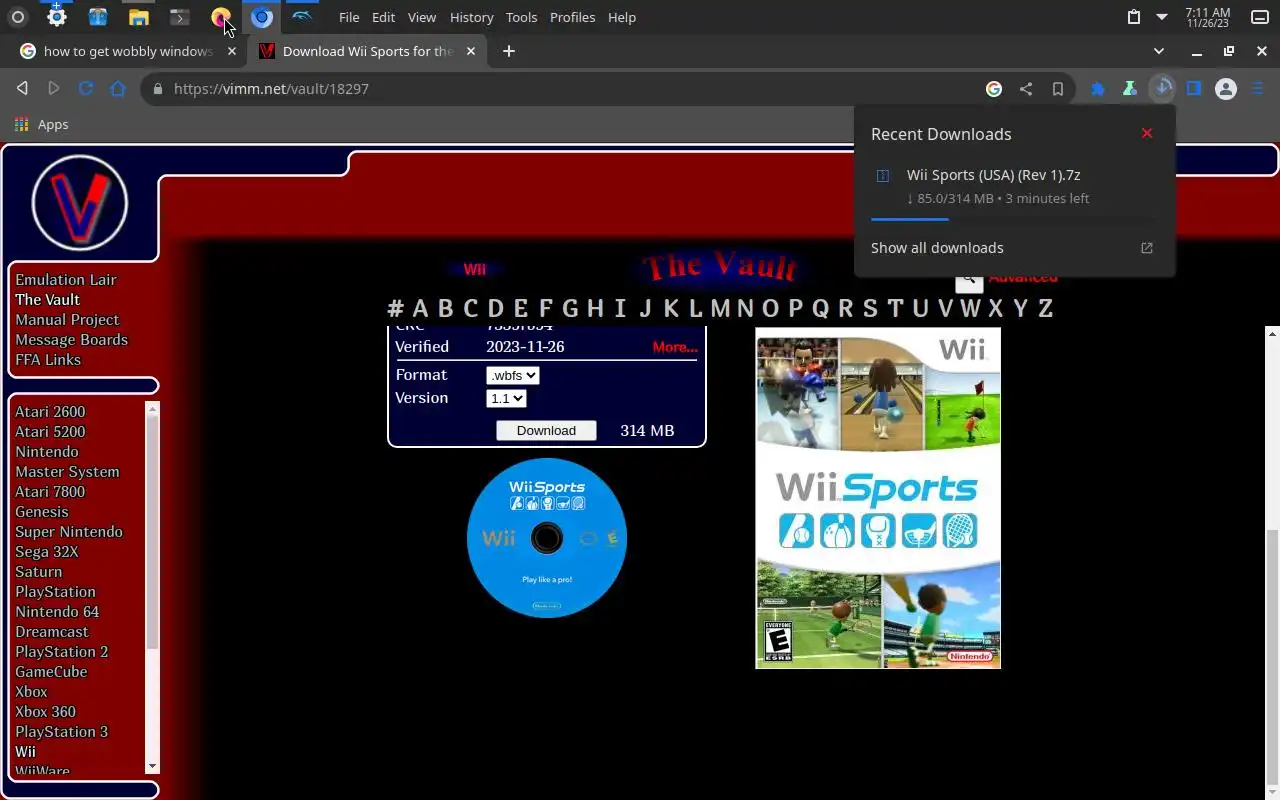This screenshot has width=1280, height=800.
Task: Click the Wii Sports disc image
Action: (x=547, y=538)
